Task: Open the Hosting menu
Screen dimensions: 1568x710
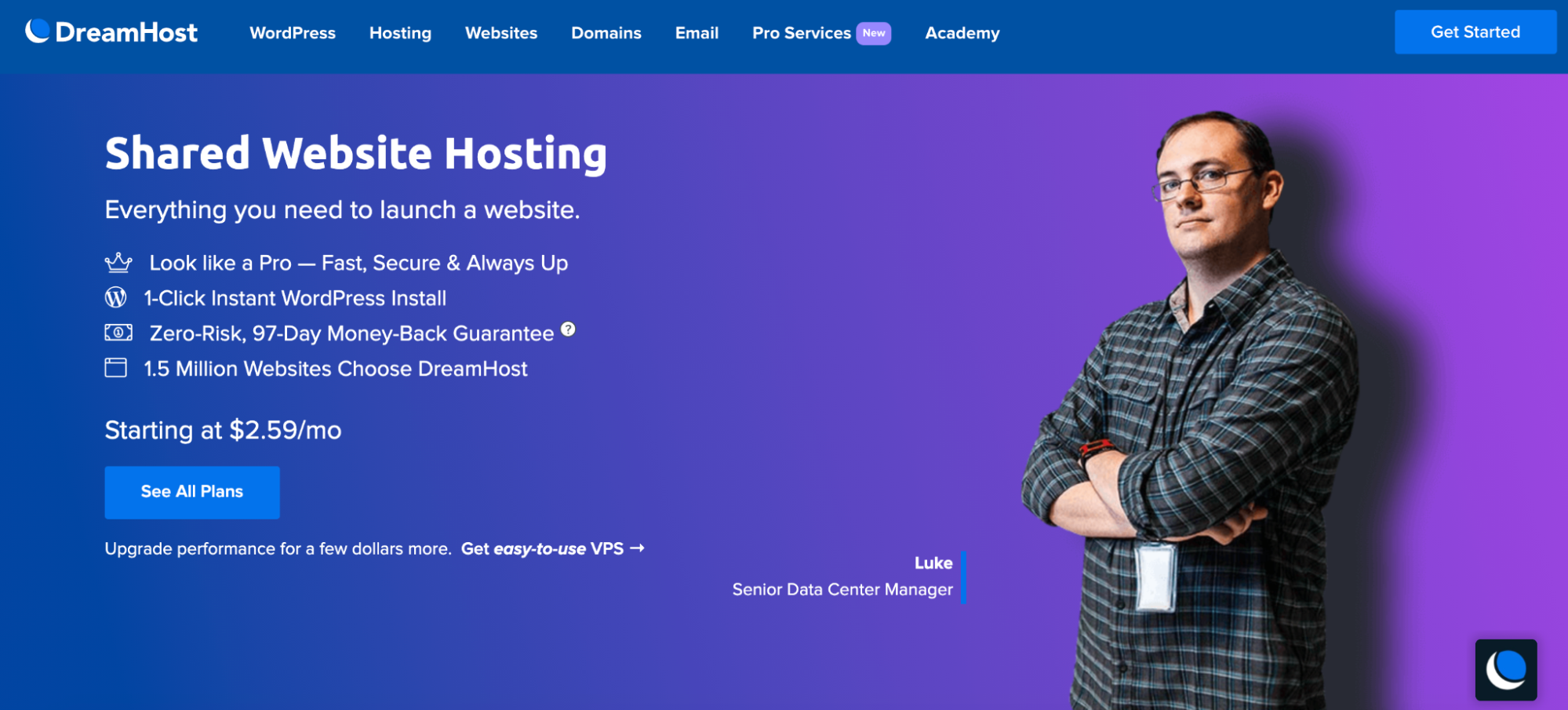Action: click(400, 33)
